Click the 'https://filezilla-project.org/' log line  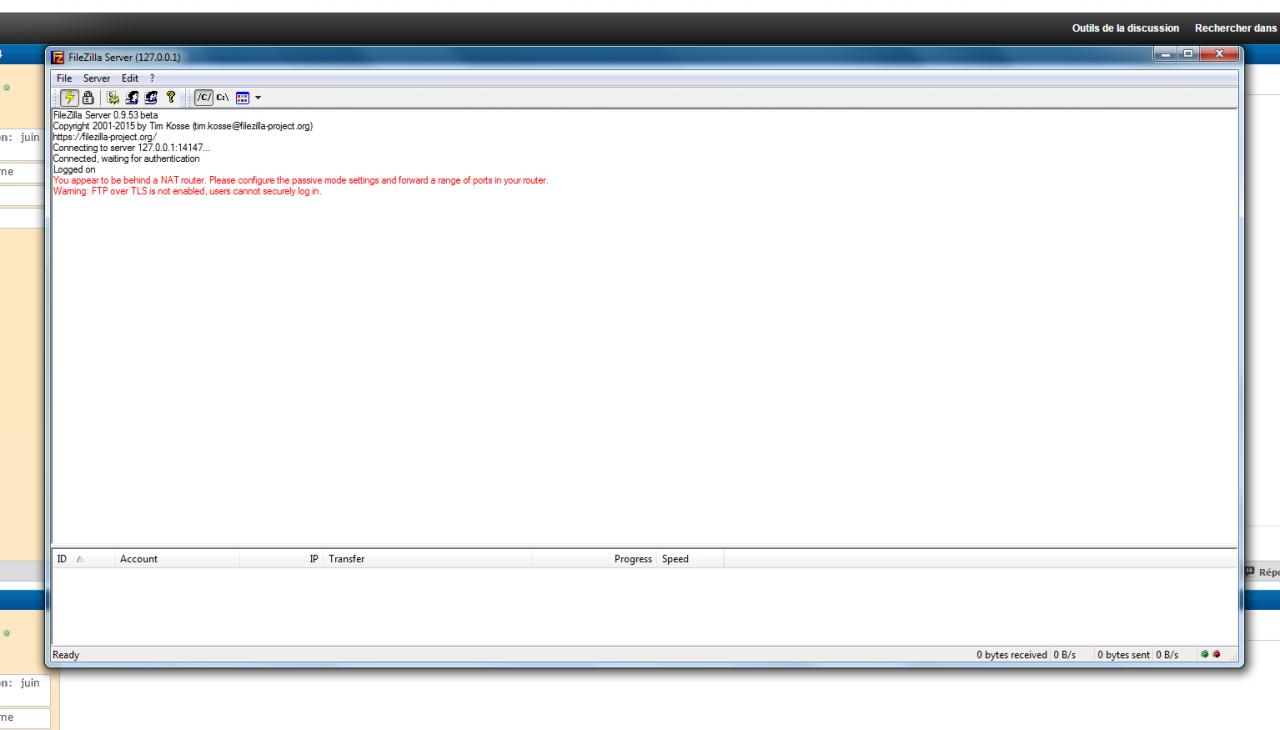point(104,137)
